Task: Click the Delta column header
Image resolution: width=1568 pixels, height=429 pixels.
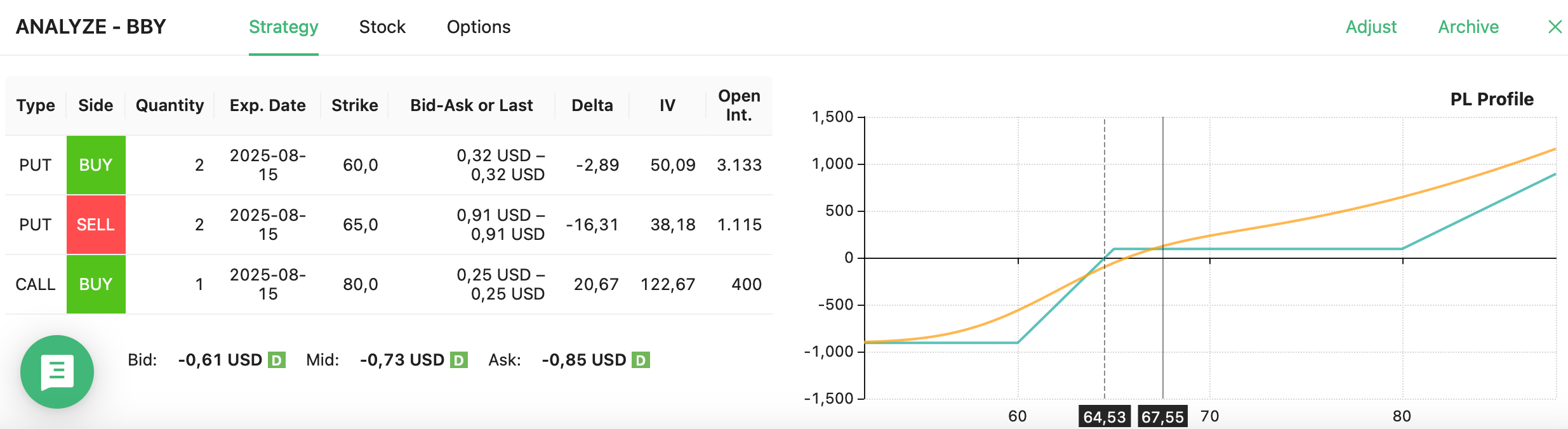Action: pos(592,105)
